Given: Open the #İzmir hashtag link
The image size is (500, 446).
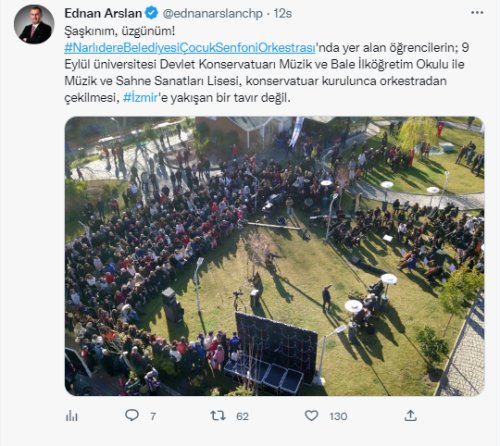Looking at the screenshot, I should pyautogui.click(x=140, y=98).
